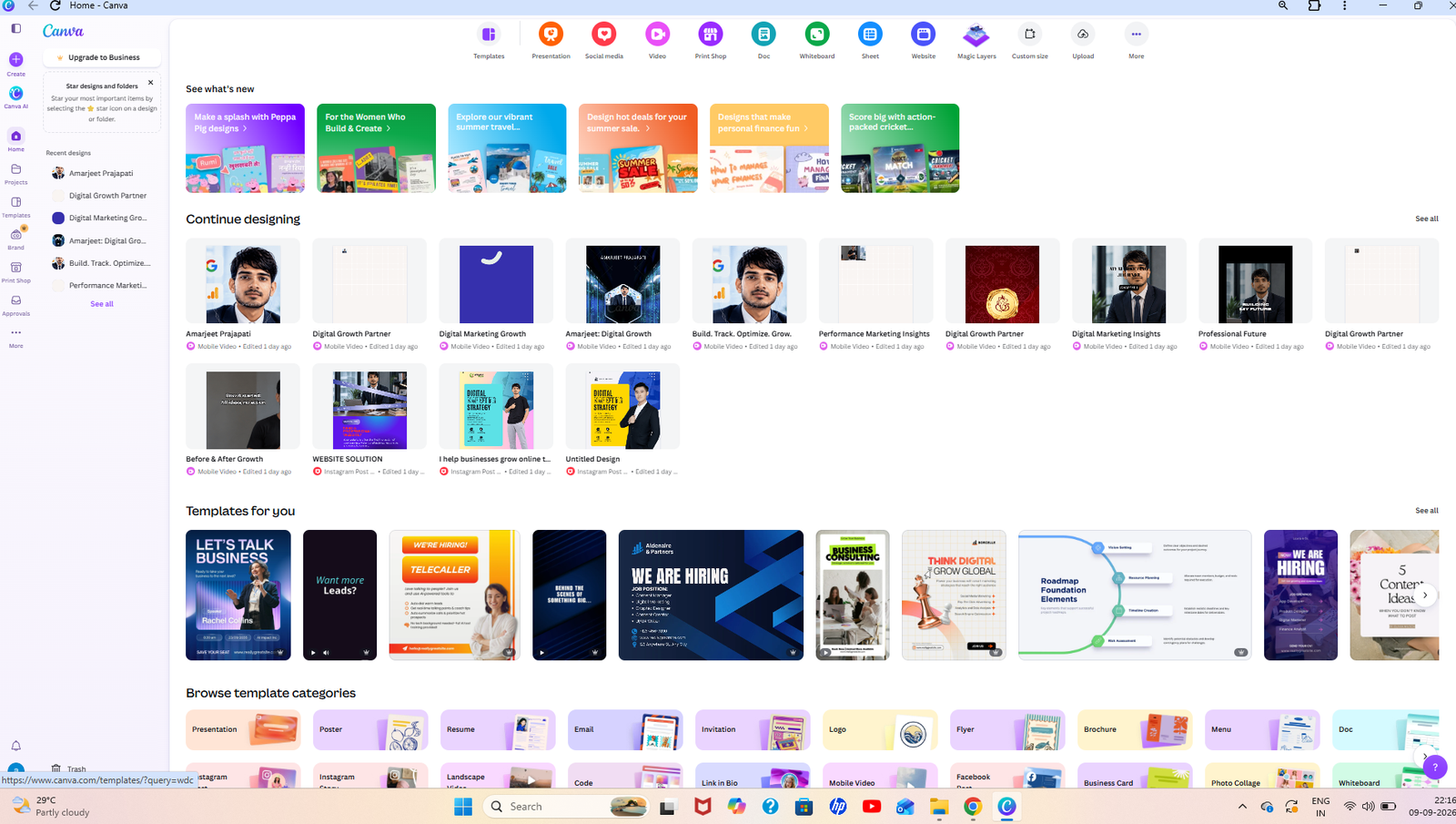Open the Roadmap Foundation Elements template
This screenshot has width=1456, height=824.
click(x=1135, y=595)
